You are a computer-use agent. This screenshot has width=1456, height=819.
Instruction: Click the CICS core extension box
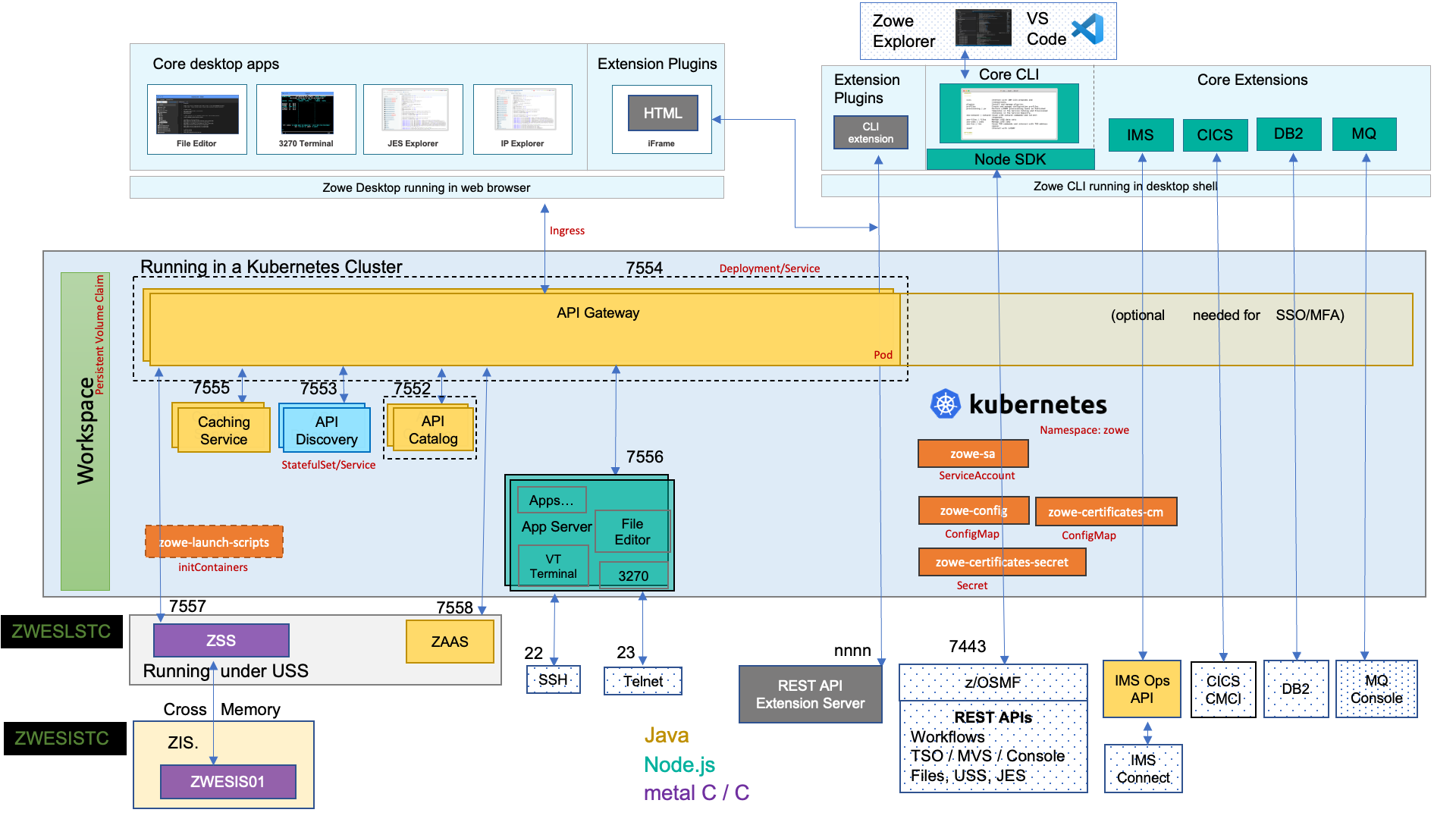pyautogui.click(x=1215, y=135)
